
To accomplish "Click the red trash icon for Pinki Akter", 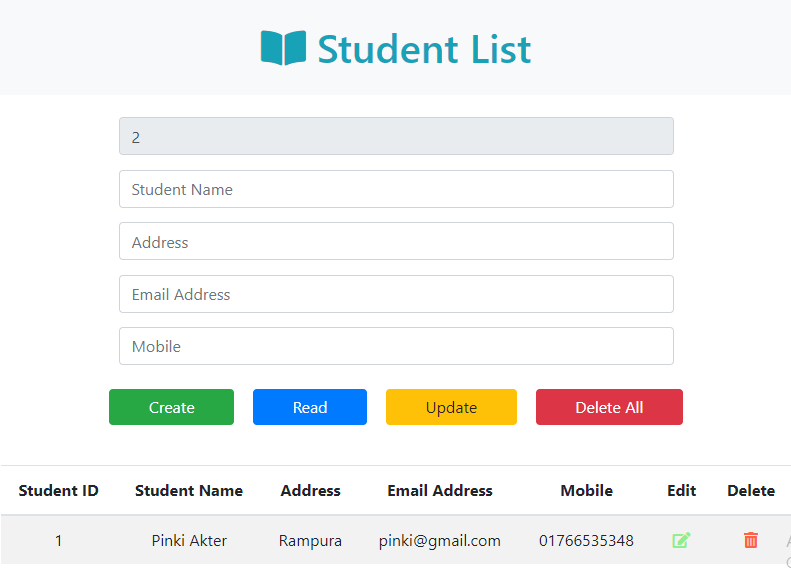I will [751, 540].
